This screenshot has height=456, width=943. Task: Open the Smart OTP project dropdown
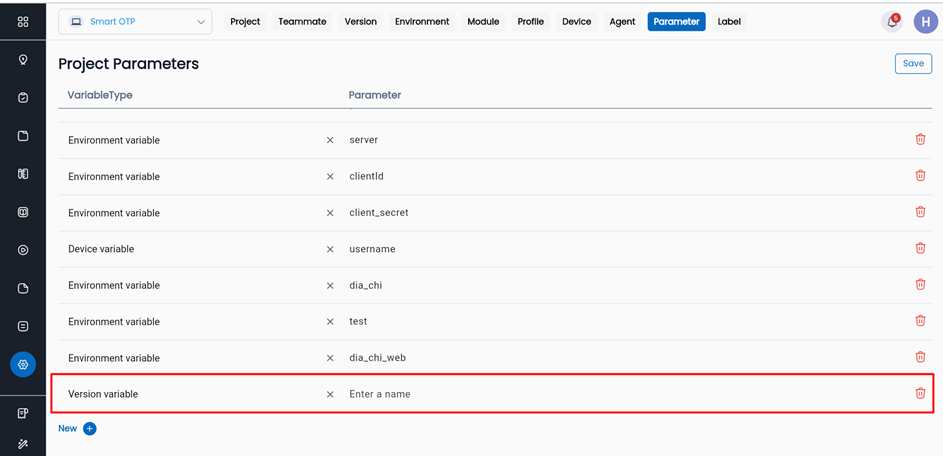(135, 22)
